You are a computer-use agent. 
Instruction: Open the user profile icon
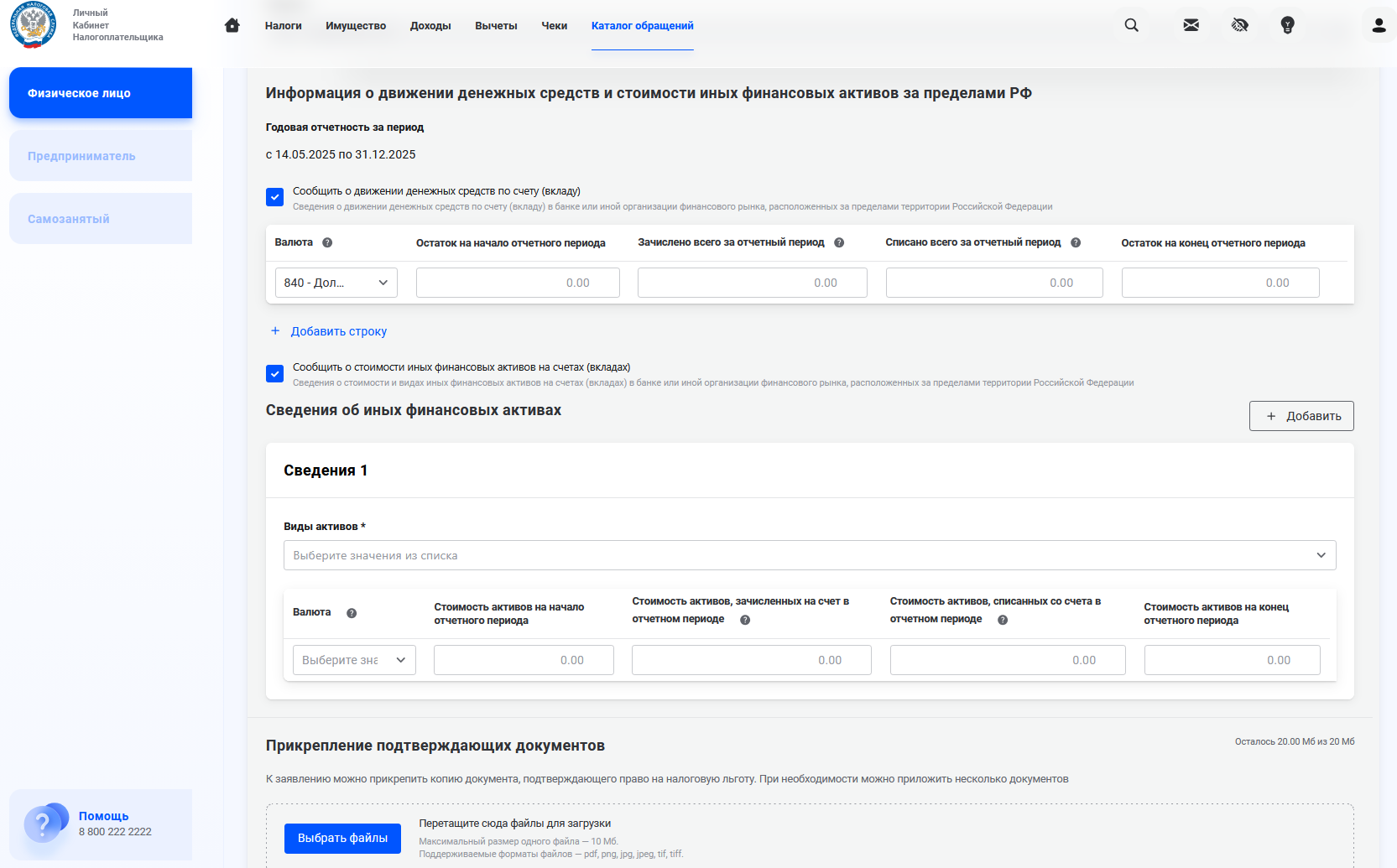pos(1379,25)
